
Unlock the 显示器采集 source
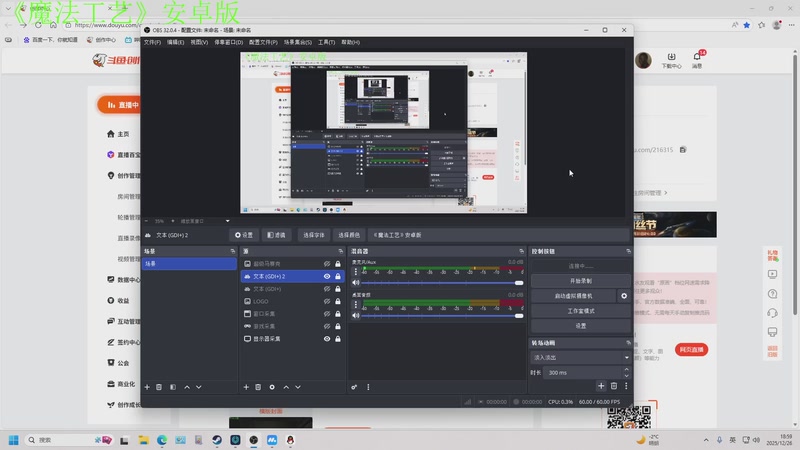tap(338, 339)
